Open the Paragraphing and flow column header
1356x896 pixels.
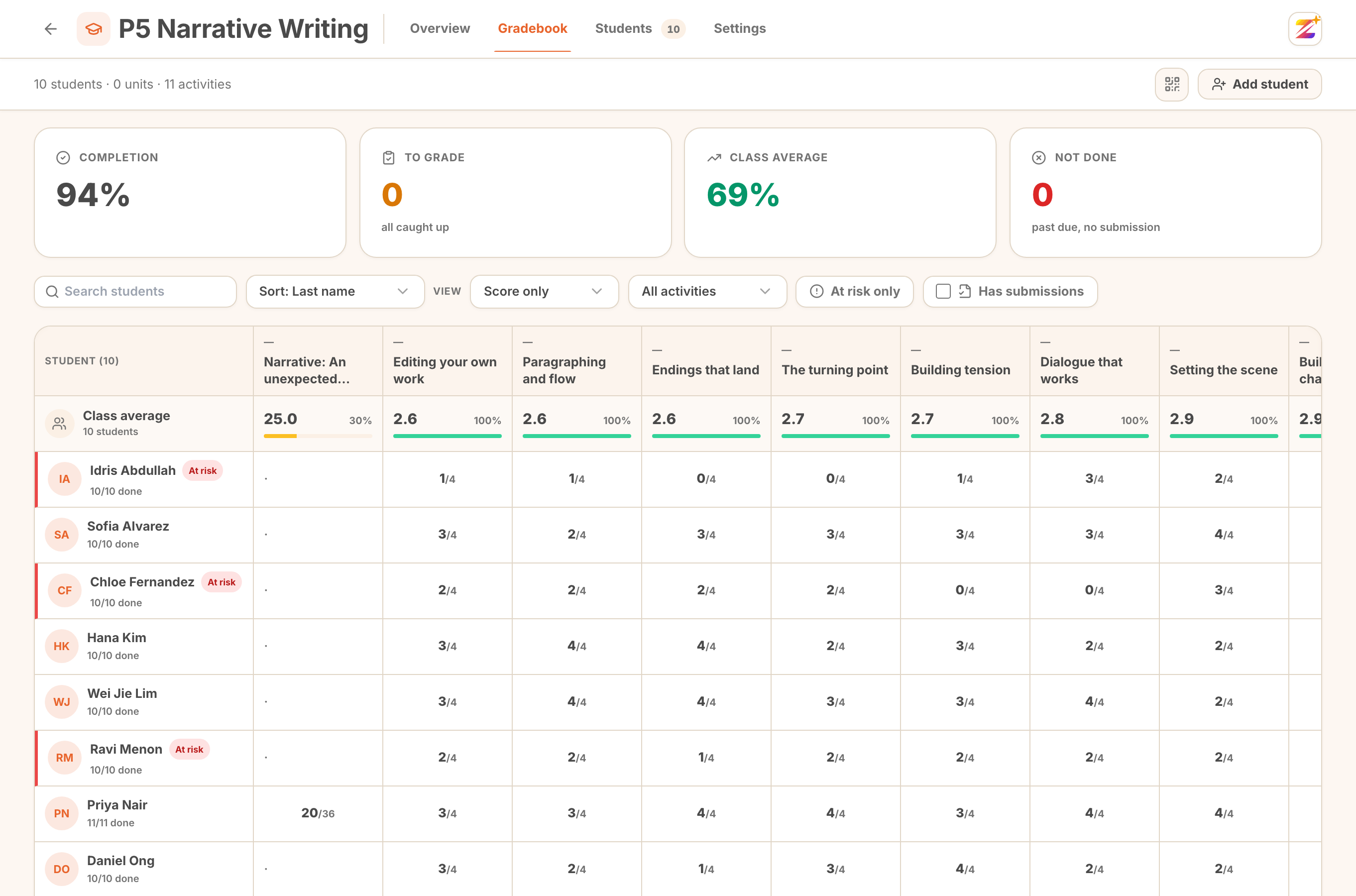(576, 361)
